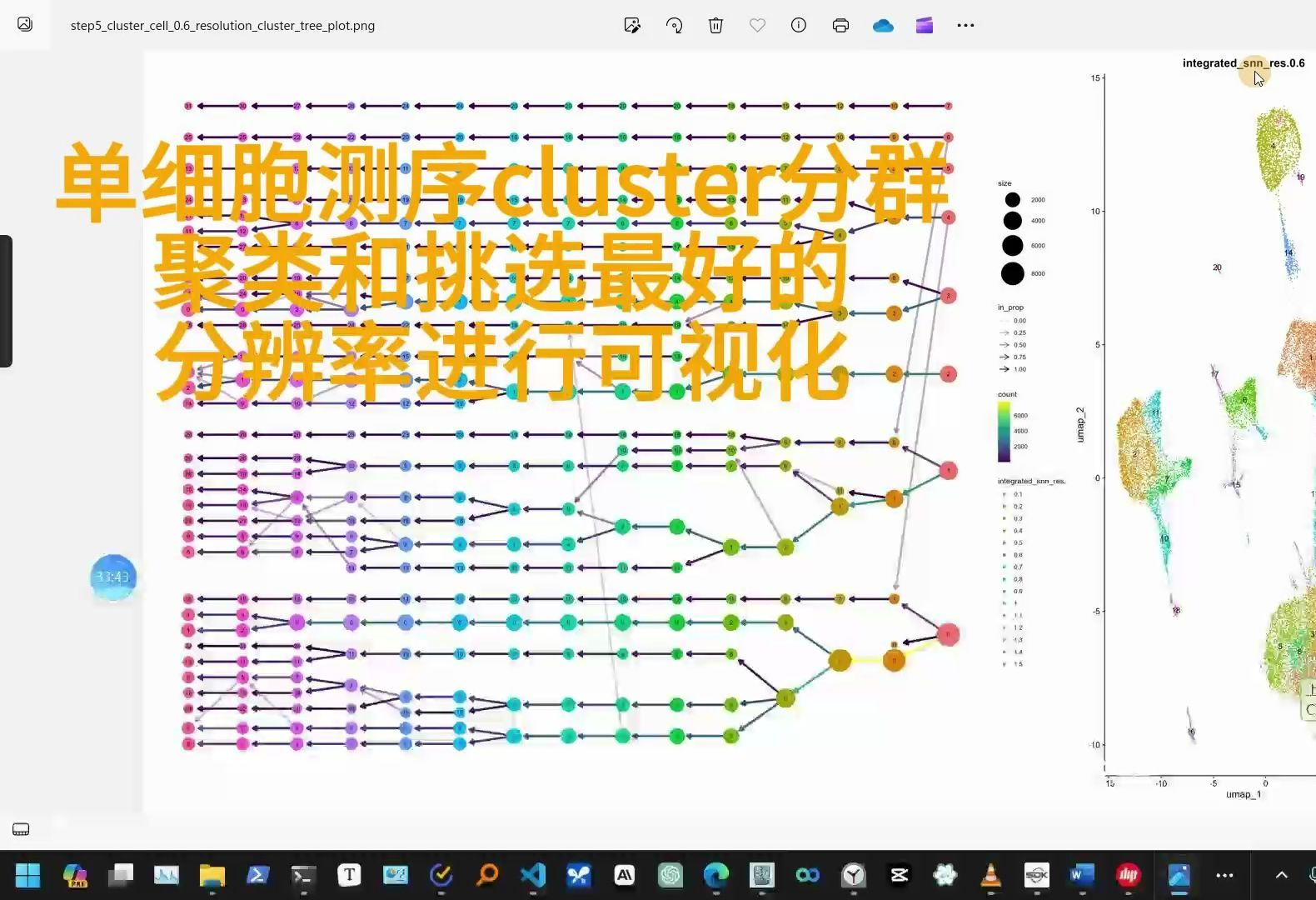Click the umap_2 axis label
Image resolution: width=1316 pixels, height=900 pixels.
coord(1080,424)
